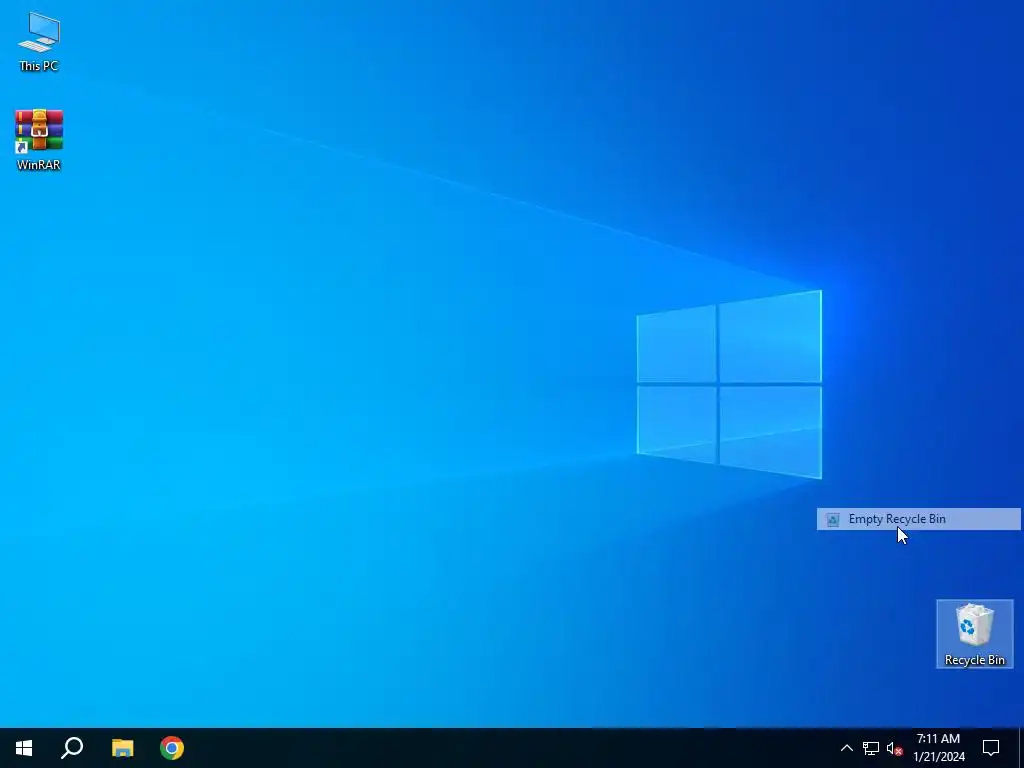Open network status tray icon
Image resolution: width=1024 pixels, height=768 pixels.
click(x=871, y=748)
